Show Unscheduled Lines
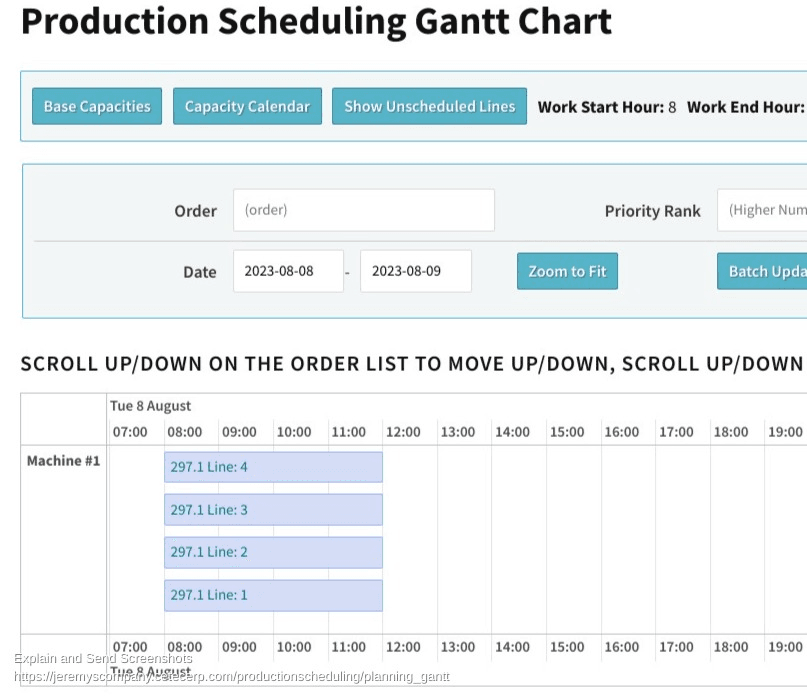 (x=429, y=107)
